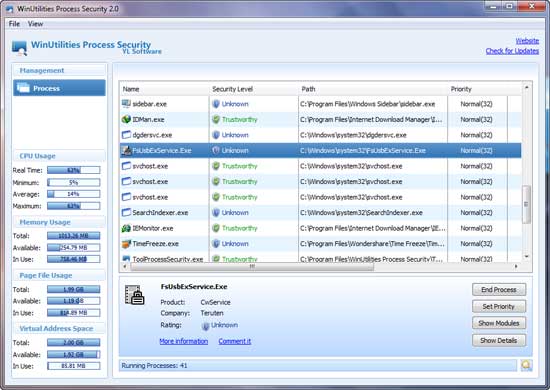Viewport: 550px width, 390px height.
Task: Select the IEMonitor.exe process name
Action: pos(153,228)
